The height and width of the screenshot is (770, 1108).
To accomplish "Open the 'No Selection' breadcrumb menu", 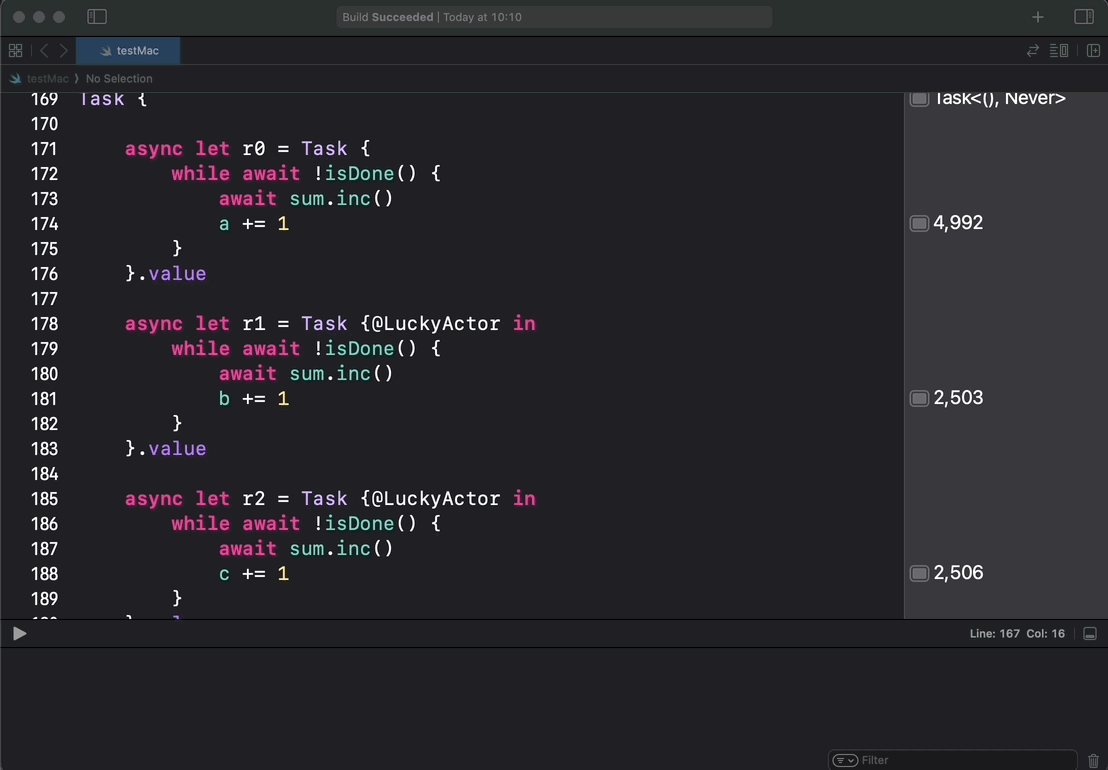I will click(119, 79).
